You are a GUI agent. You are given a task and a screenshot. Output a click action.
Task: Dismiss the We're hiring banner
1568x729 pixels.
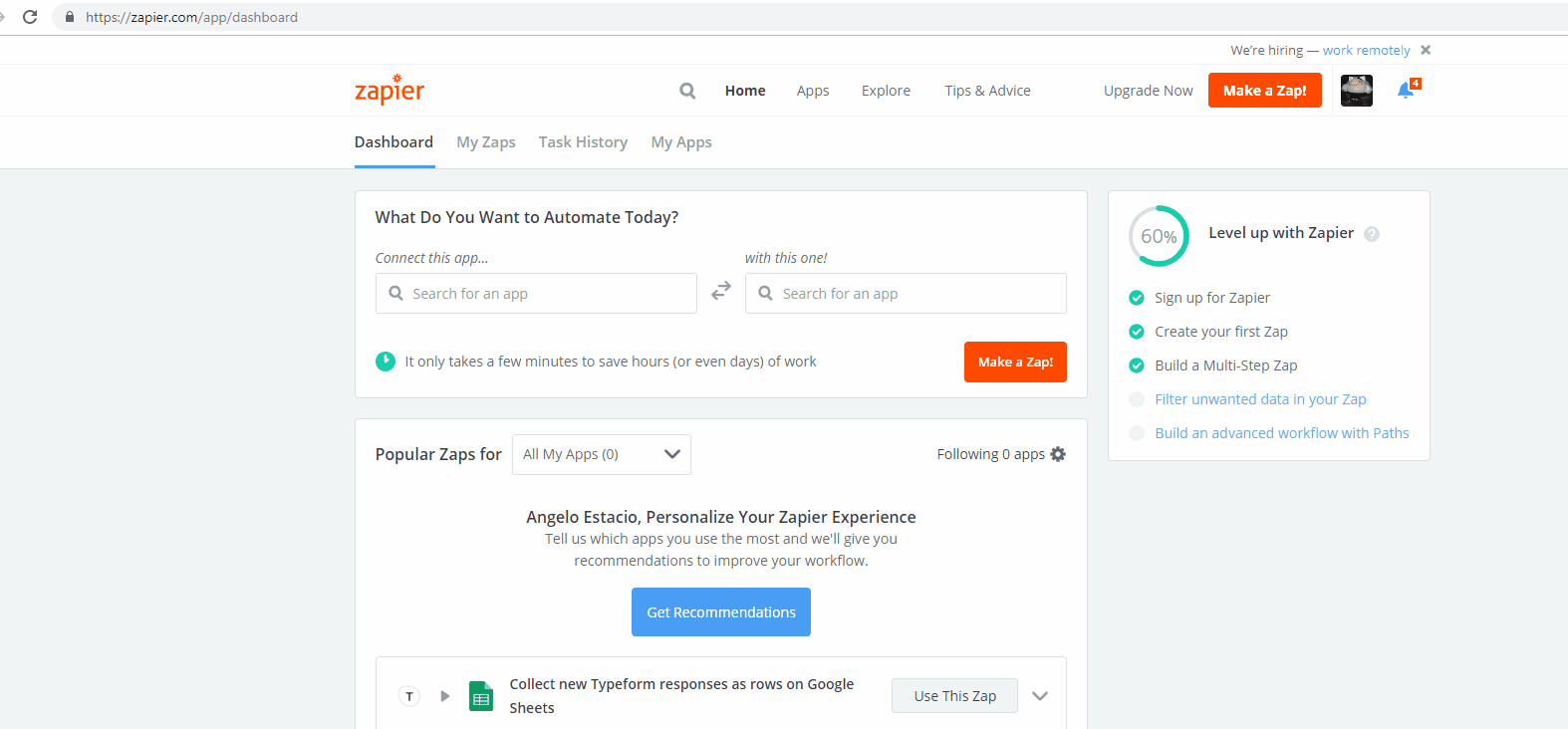(1426, 50)
